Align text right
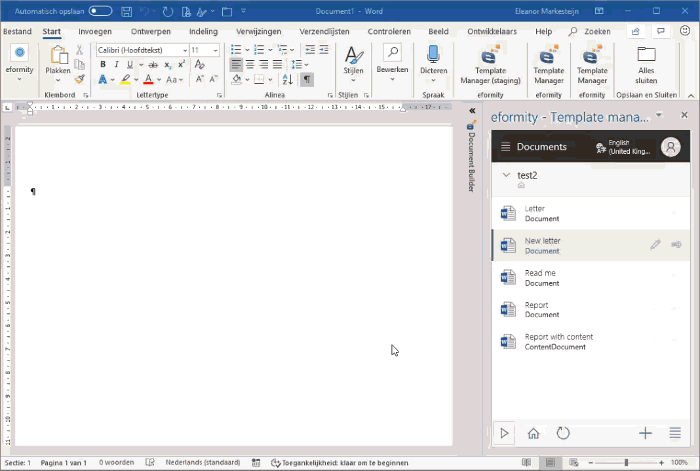700x471 pixels. pyautogui.click(x=263, y=65)
